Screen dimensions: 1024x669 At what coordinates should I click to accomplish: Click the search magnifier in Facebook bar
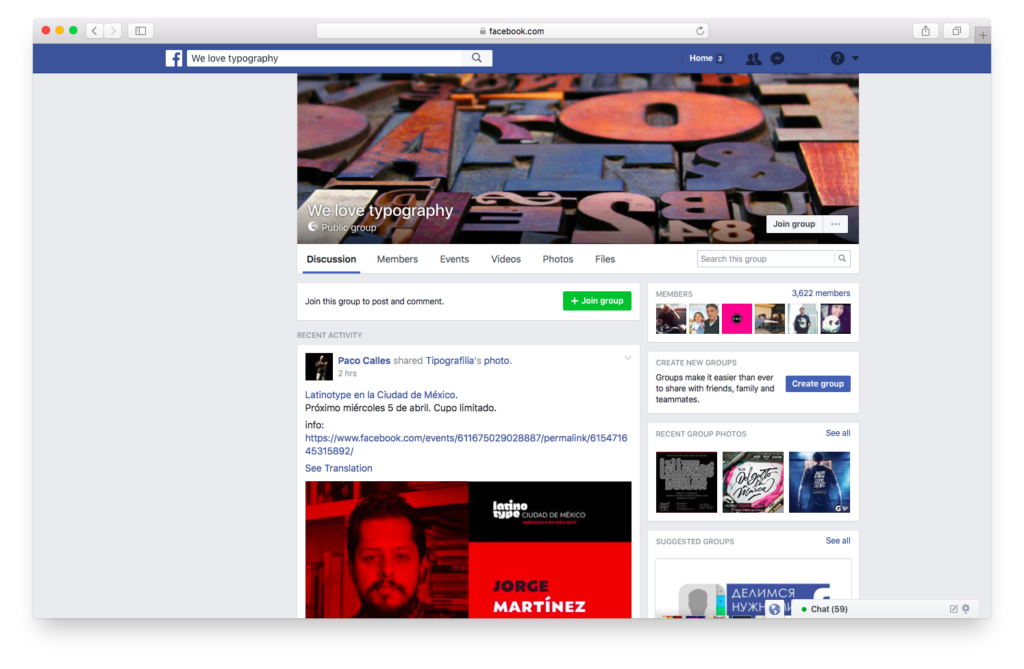[x=477, y=58]
